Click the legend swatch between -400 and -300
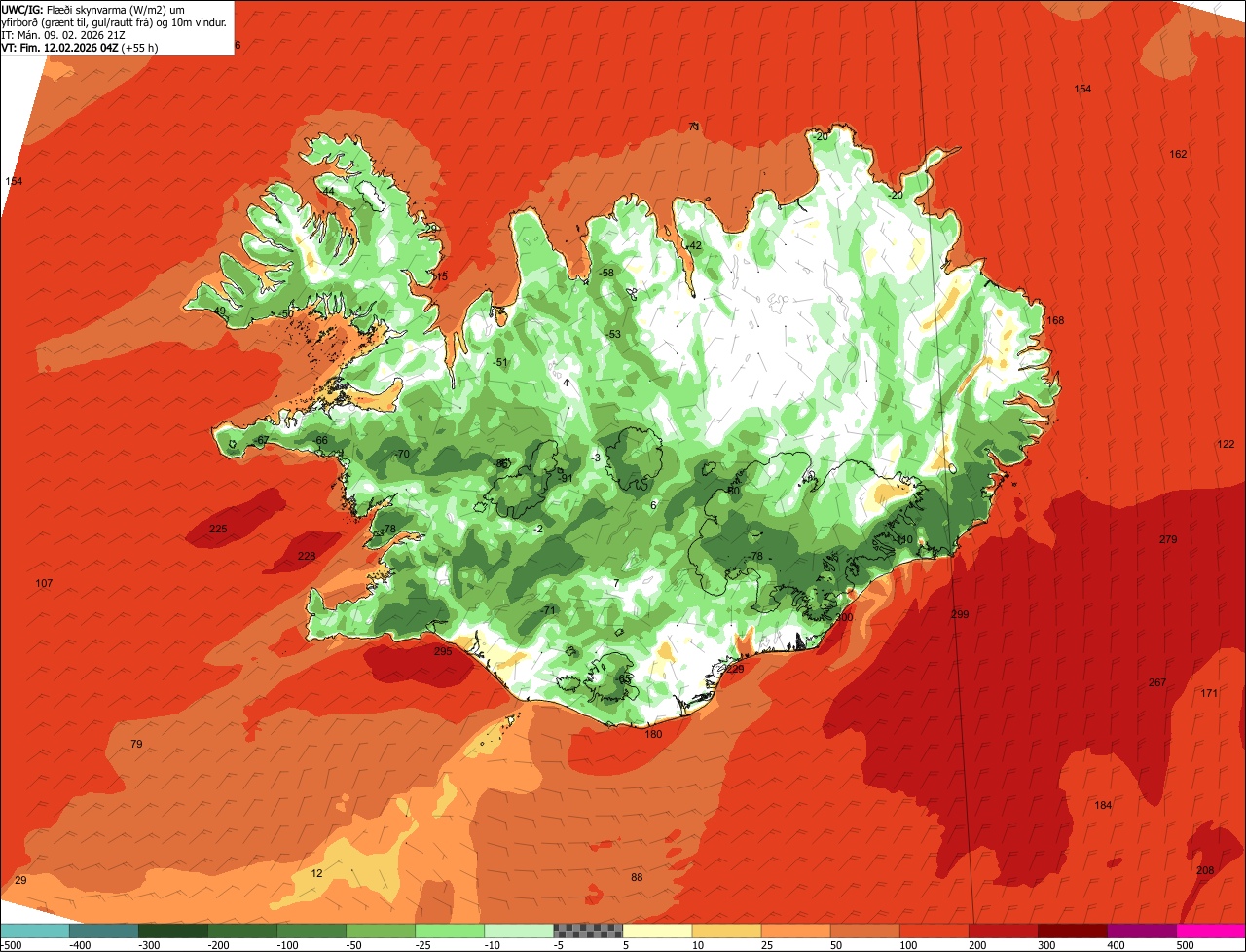Viewport: 1246px width, 952px height. click(x=103, y=931)
